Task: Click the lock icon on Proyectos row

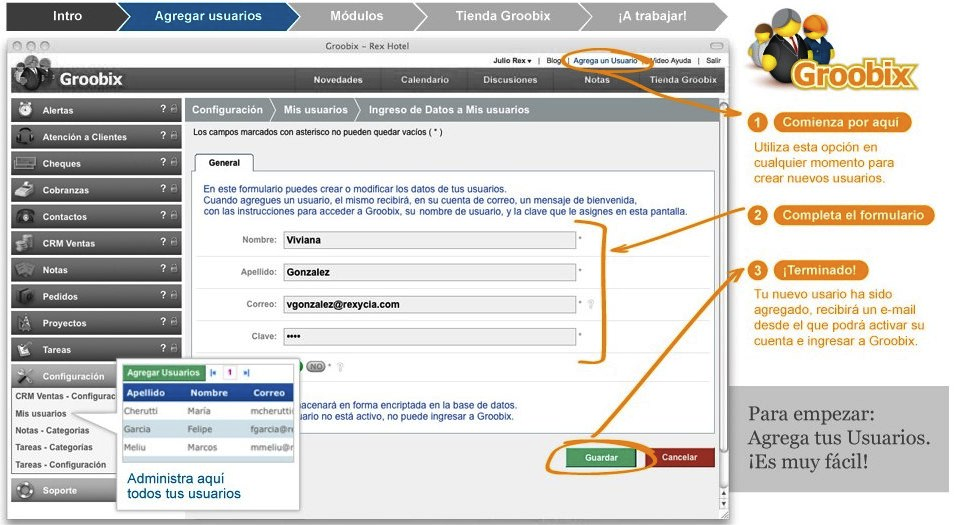Action: coord(174,322)
